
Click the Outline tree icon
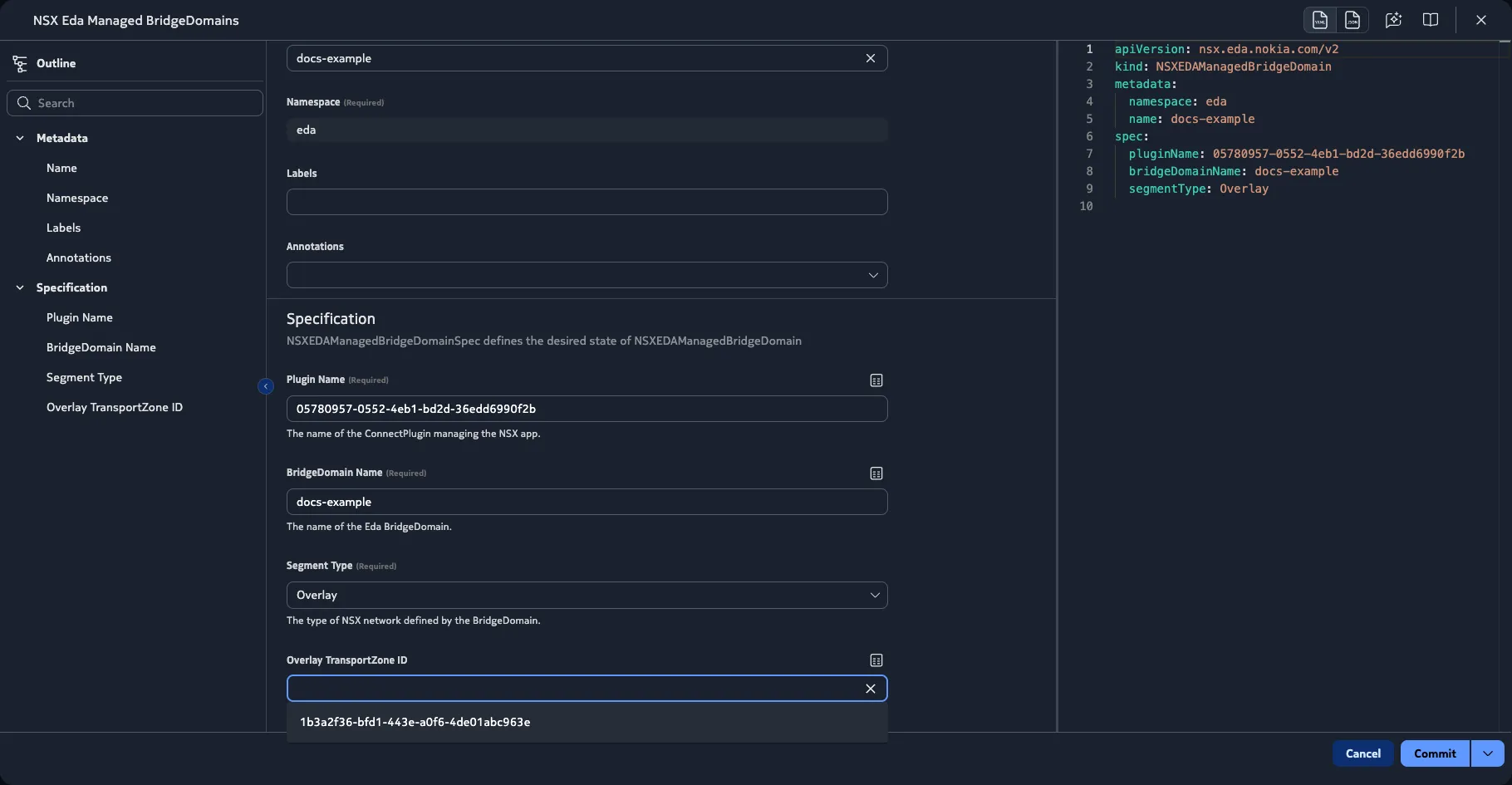20,63
